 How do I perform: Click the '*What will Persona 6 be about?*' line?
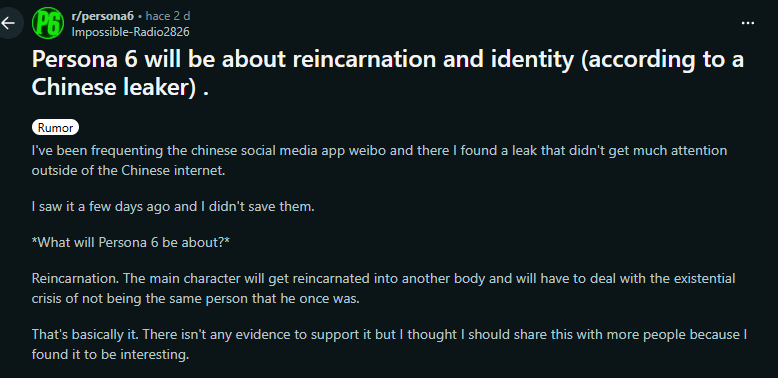click(x=130, y=243)
